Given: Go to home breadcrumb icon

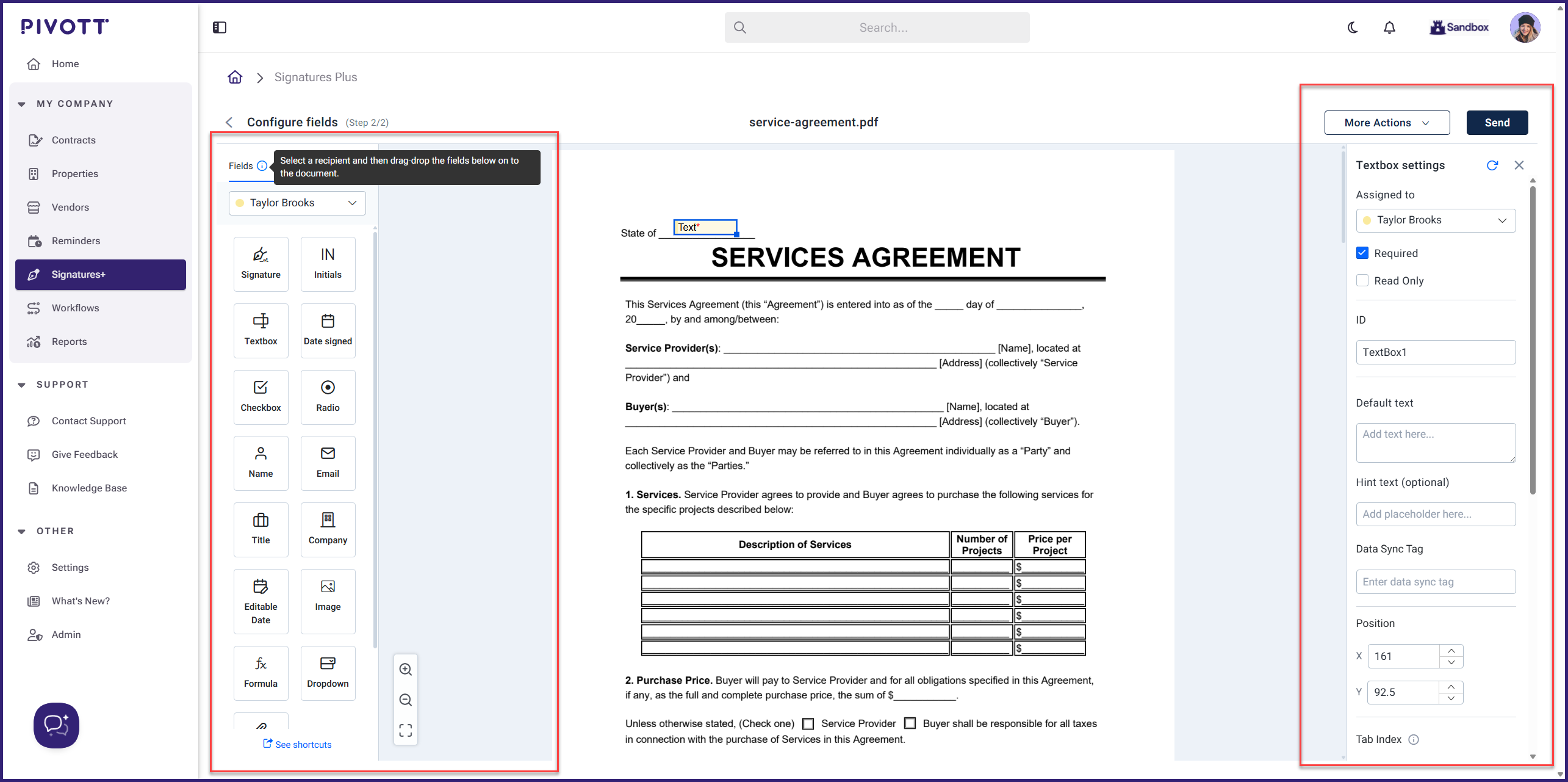Looking at the screenshot, I should pos(235,77).
